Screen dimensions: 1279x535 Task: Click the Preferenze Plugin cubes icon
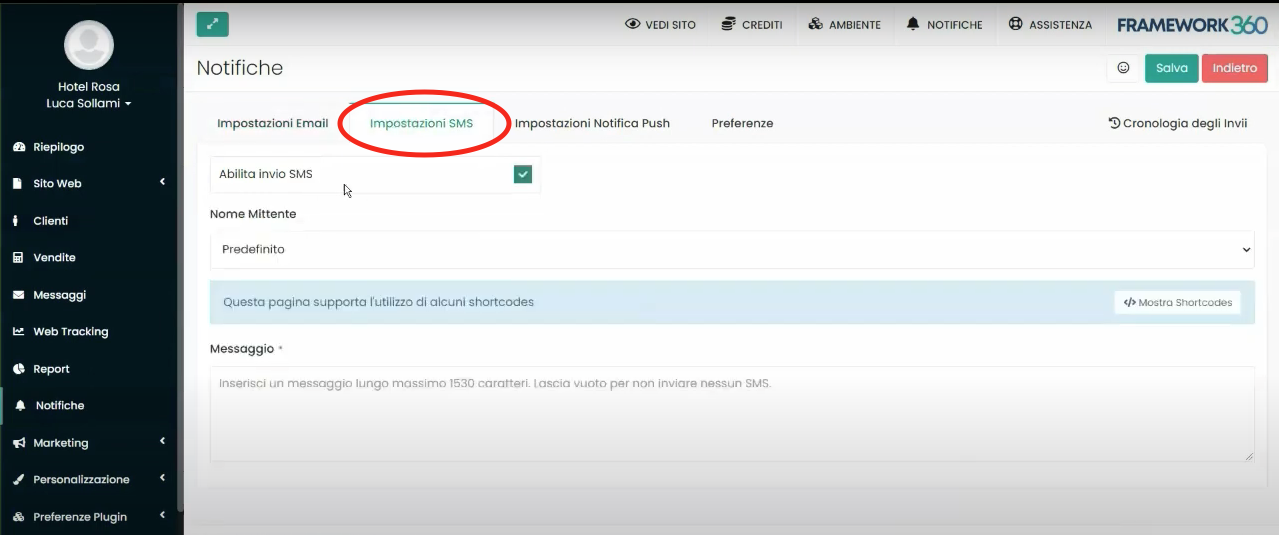point(18,517)
